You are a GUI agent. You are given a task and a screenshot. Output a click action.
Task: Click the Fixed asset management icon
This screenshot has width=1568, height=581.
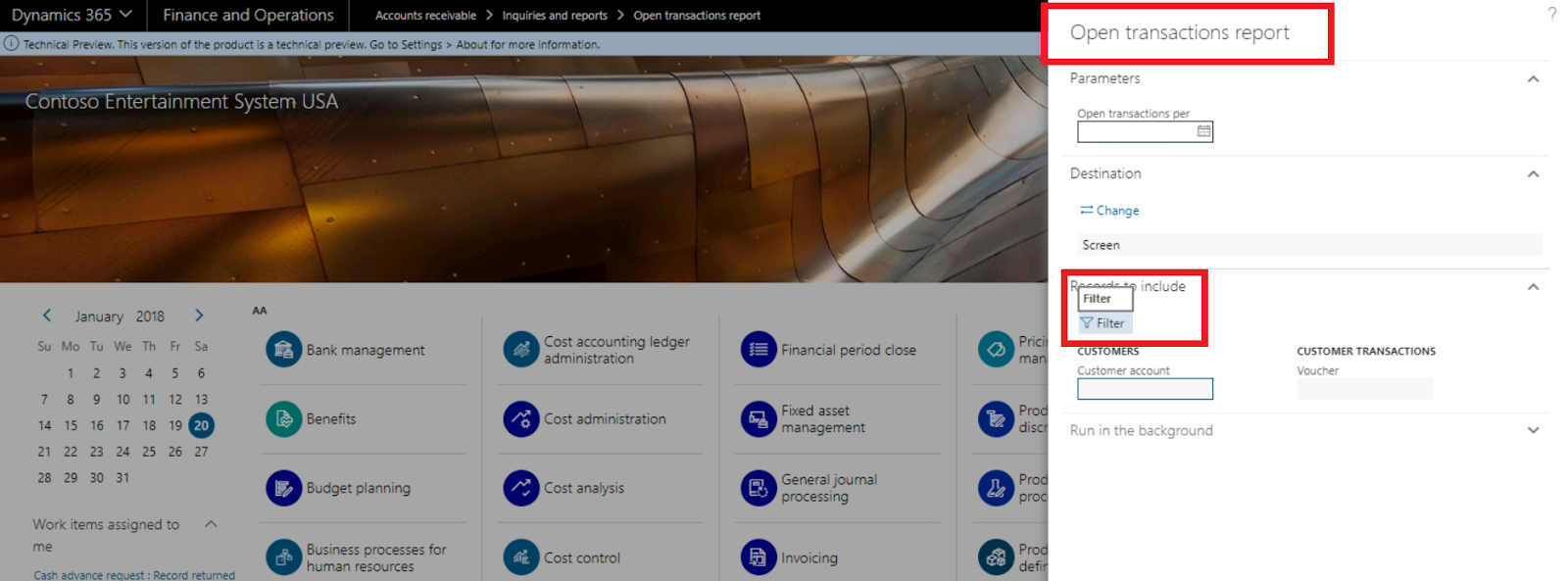(x=759, y=419)
